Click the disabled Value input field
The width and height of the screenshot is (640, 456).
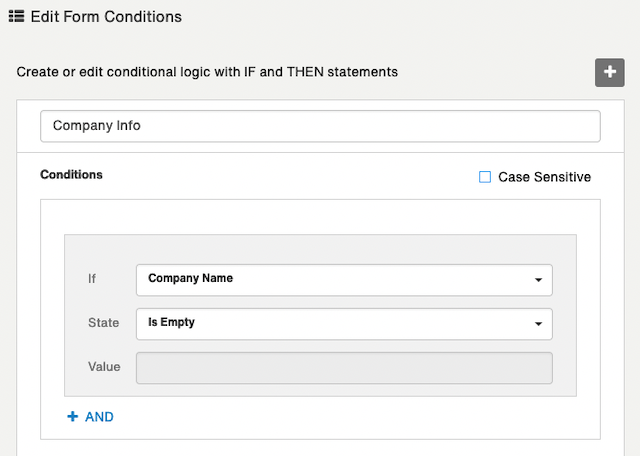[x=344, y=368]
